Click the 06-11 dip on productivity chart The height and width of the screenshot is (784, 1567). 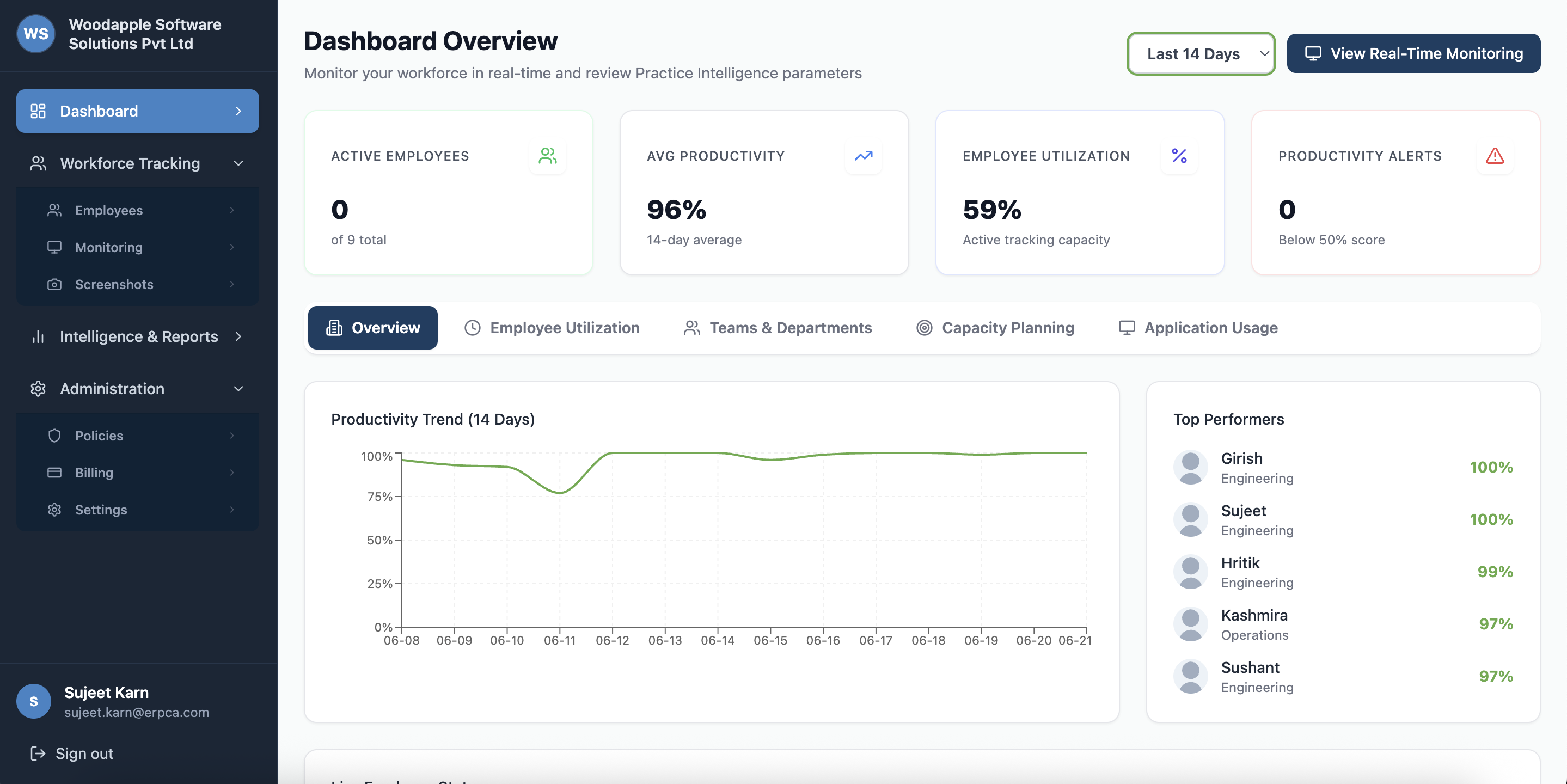(x=560, y=492)
